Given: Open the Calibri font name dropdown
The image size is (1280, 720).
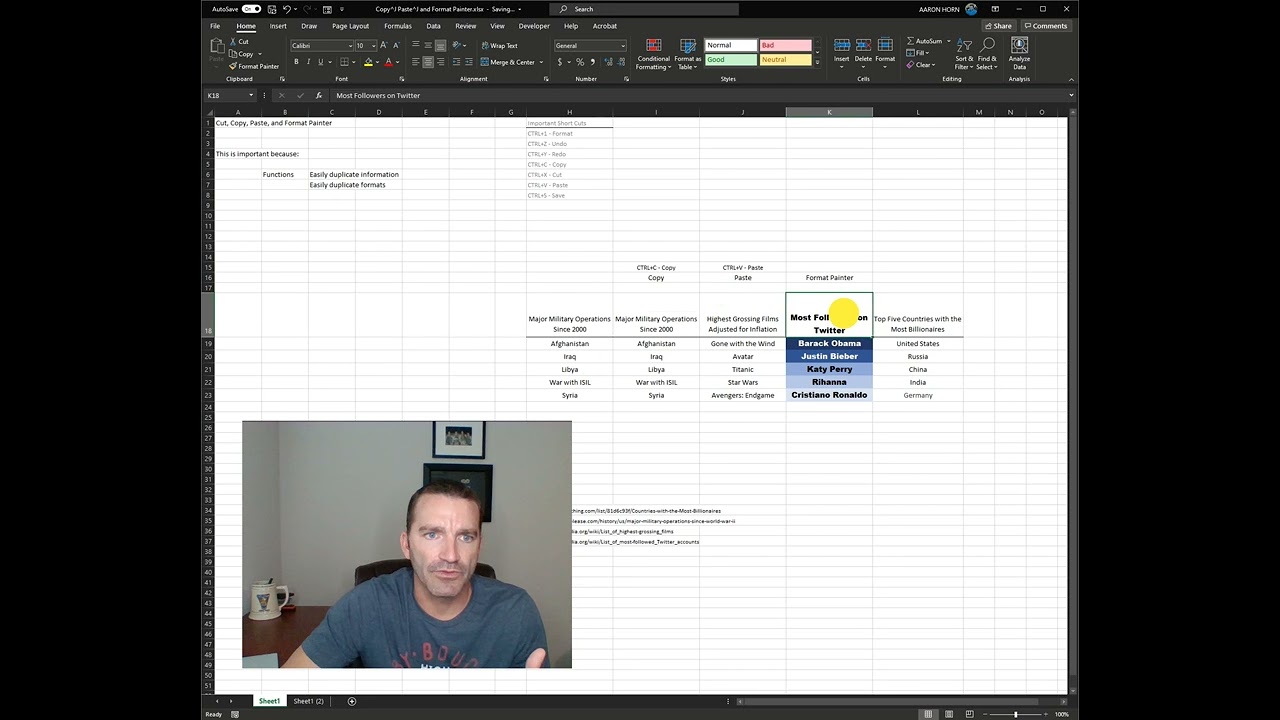Looking at the screenshot, I should click(350, 46).
